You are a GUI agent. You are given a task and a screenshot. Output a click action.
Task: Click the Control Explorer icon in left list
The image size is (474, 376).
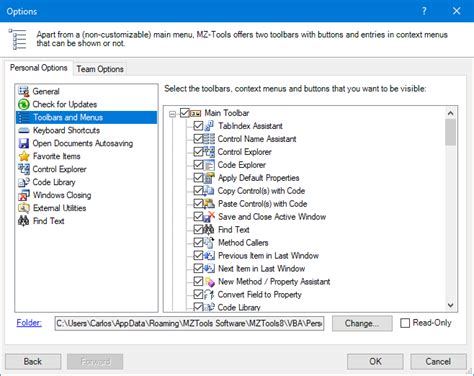coord(24,169)
